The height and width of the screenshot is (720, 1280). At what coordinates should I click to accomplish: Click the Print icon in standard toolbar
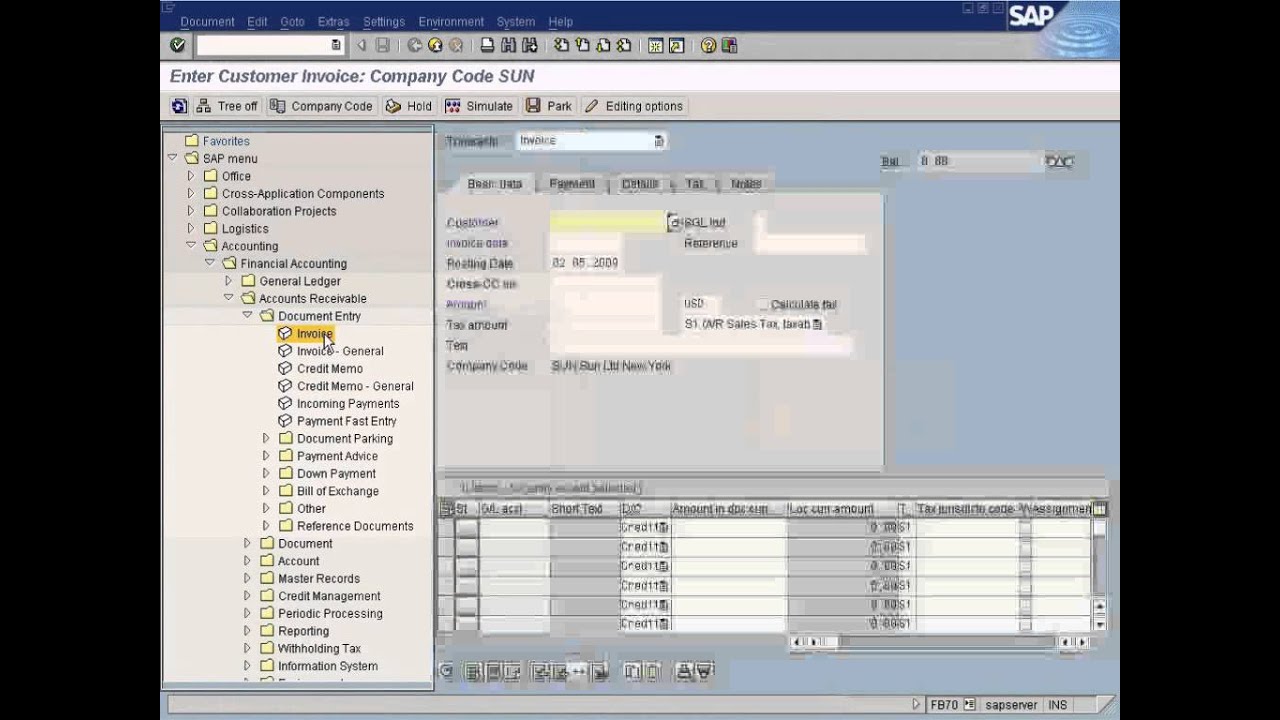pyautogui.click(x=487, y=45)
